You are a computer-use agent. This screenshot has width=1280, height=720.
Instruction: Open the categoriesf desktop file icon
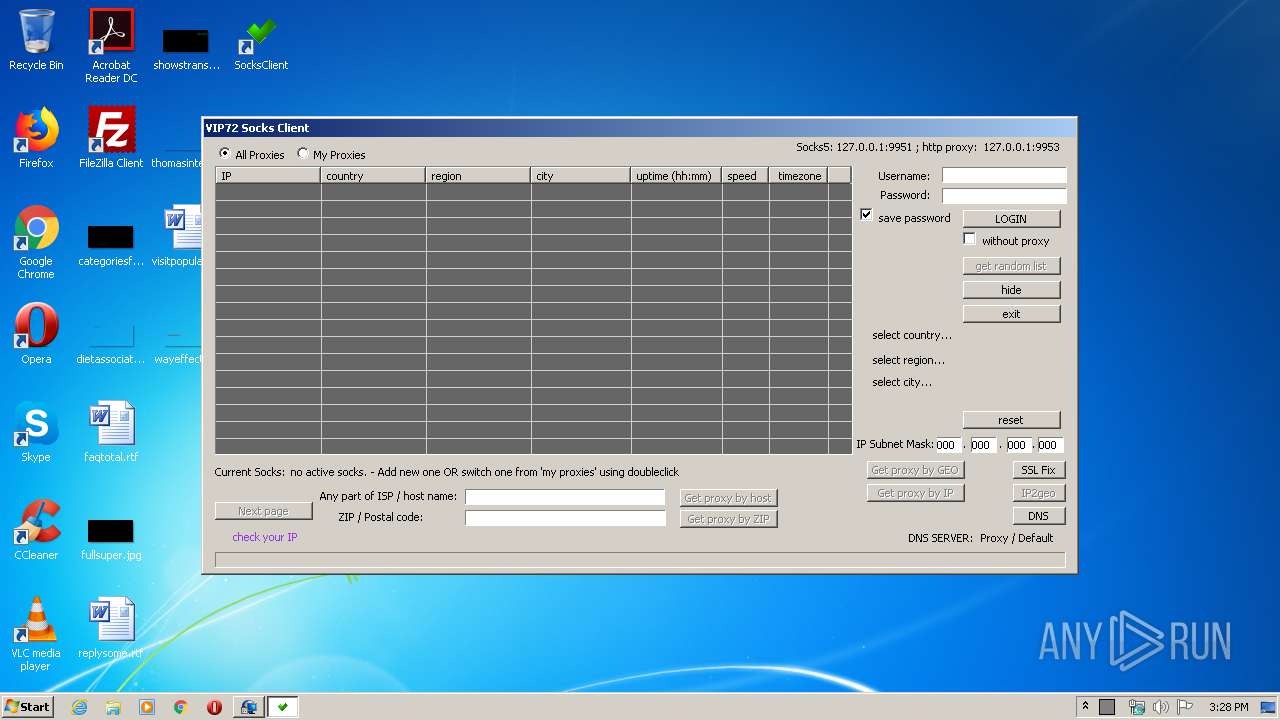(x=111, y=246)
